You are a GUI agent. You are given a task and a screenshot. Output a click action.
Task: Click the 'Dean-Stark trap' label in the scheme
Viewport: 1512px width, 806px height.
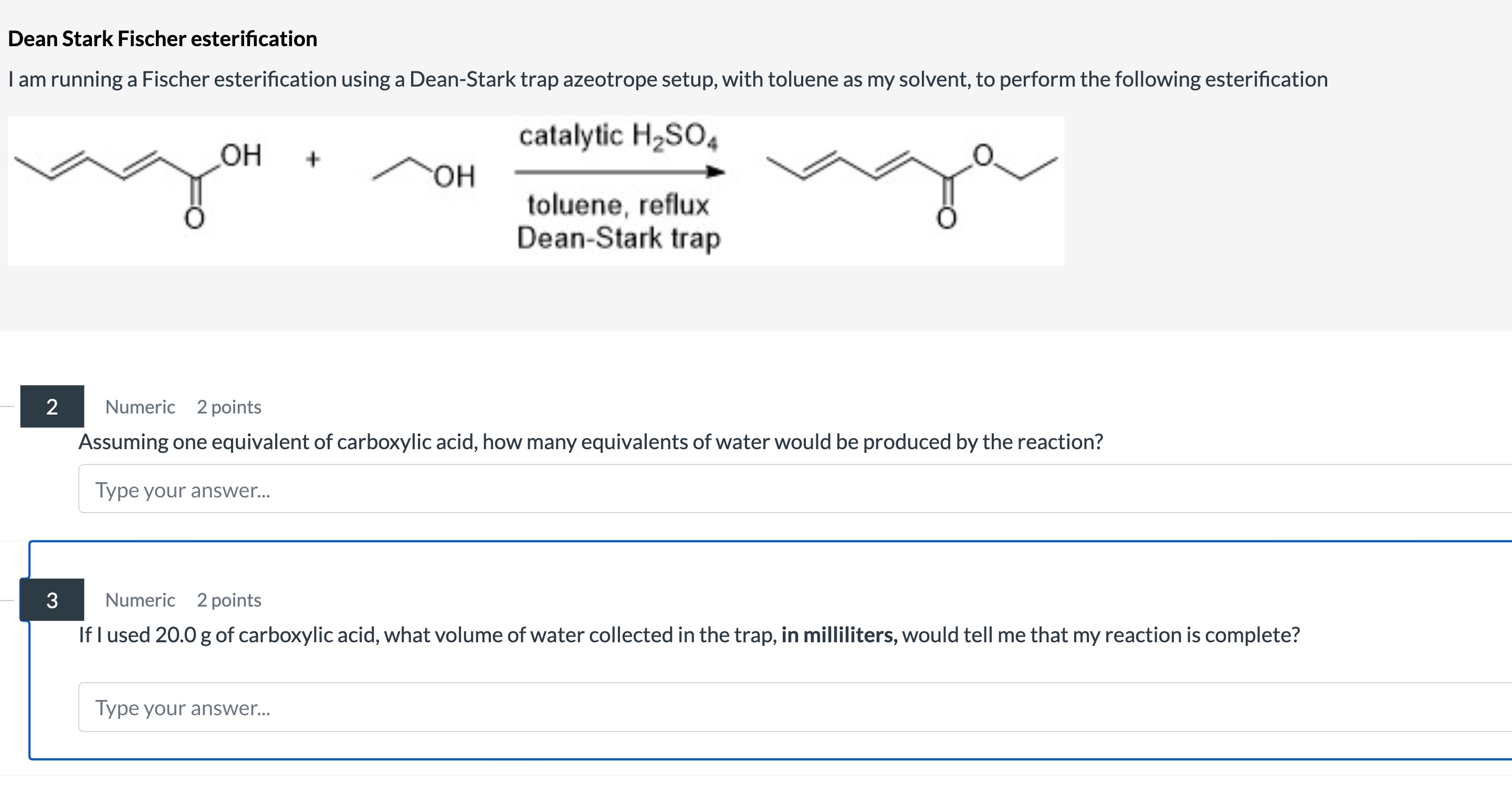[x=618, y=239]
